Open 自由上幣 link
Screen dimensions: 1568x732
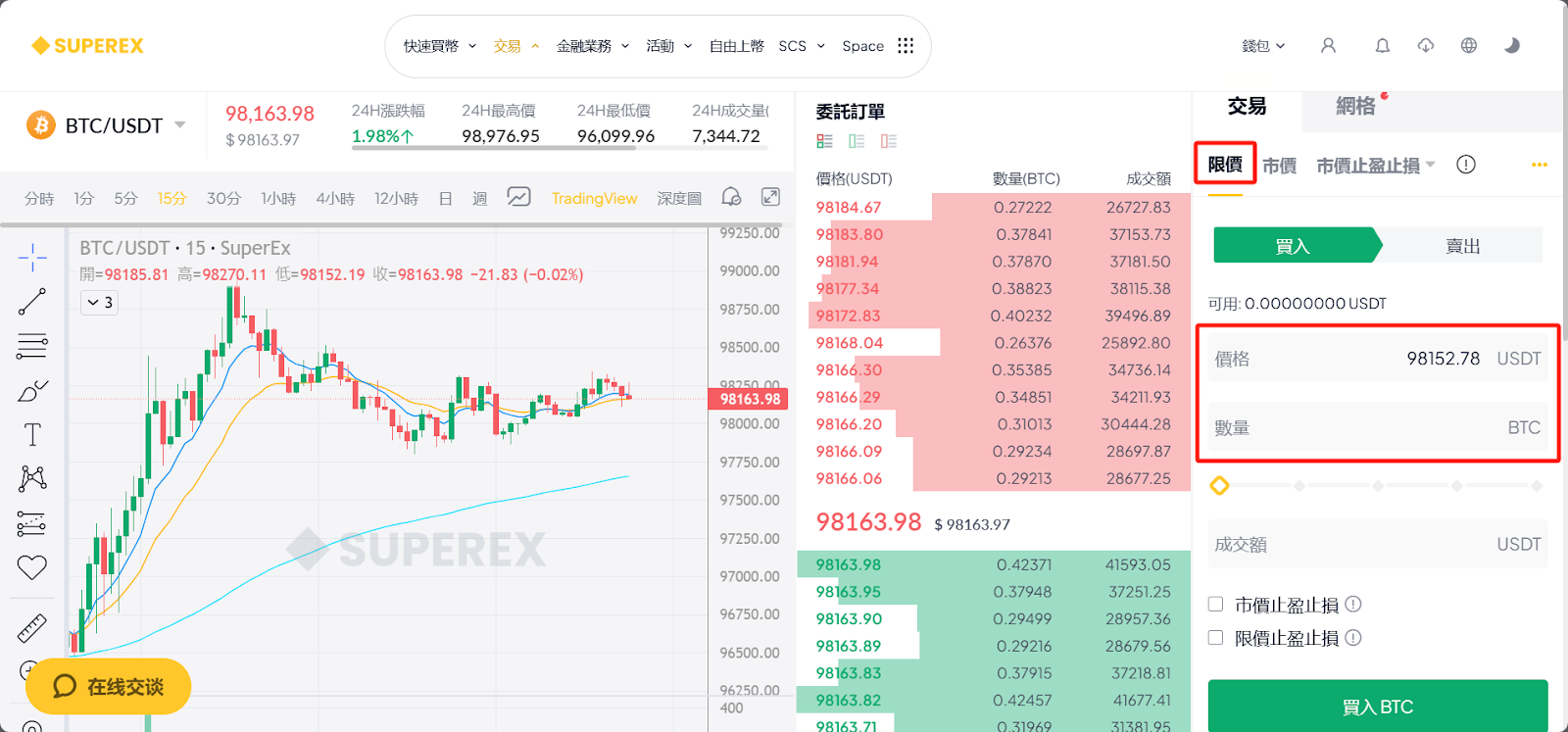click(x=736, y=46)
